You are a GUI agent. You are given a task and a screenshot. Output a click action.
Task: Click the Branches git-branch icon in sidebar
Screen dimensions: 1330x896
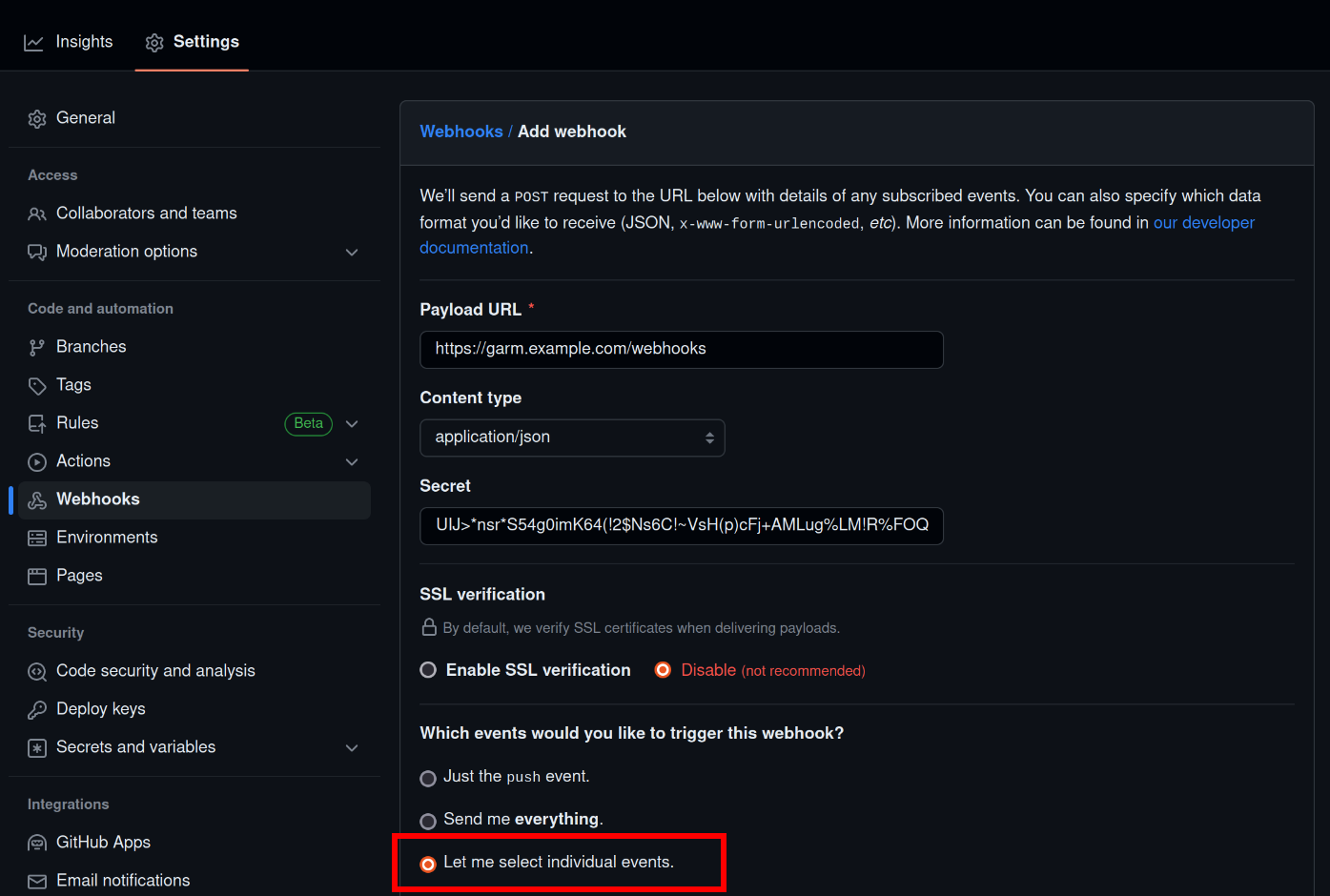pos(37,348)
